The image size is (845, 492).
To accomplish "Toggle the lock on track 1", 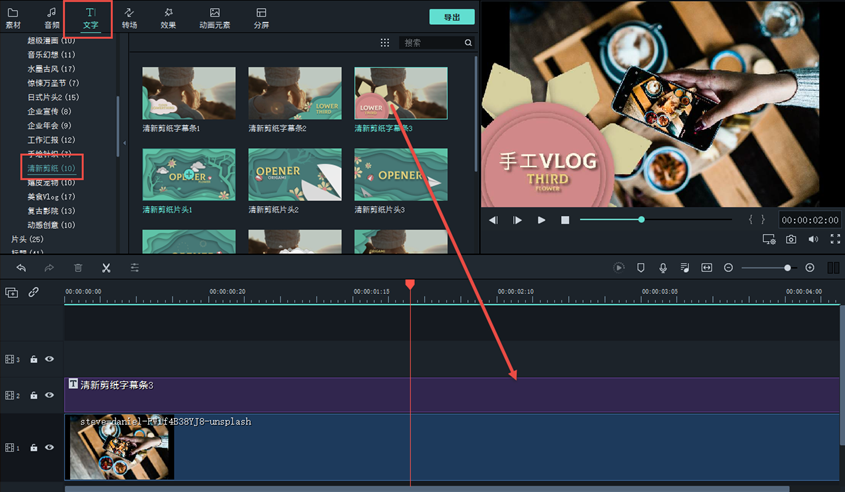I will (33, 448).
